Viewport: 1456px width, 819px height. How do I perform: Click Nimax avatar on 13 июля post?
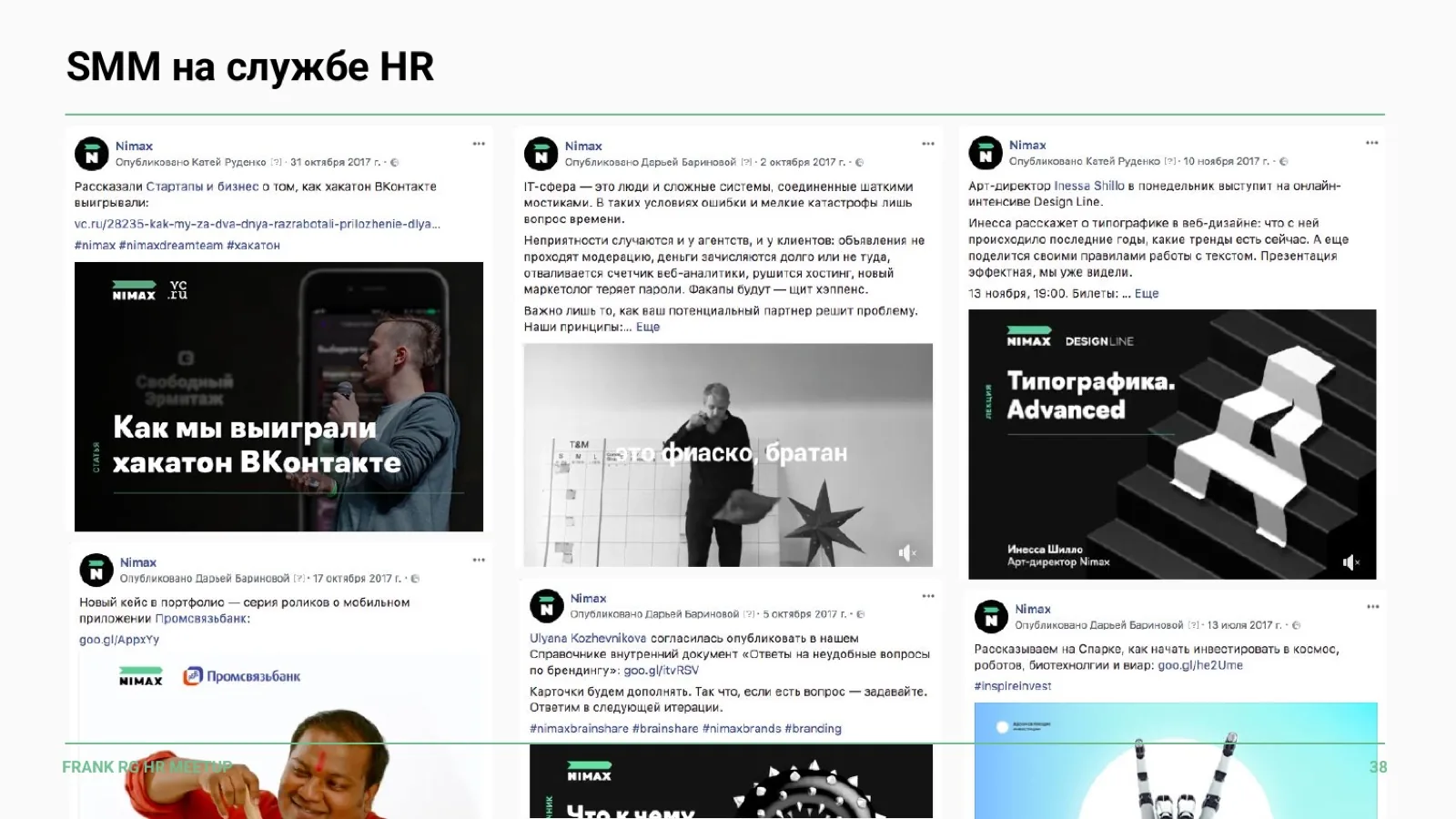click(992, 617)
